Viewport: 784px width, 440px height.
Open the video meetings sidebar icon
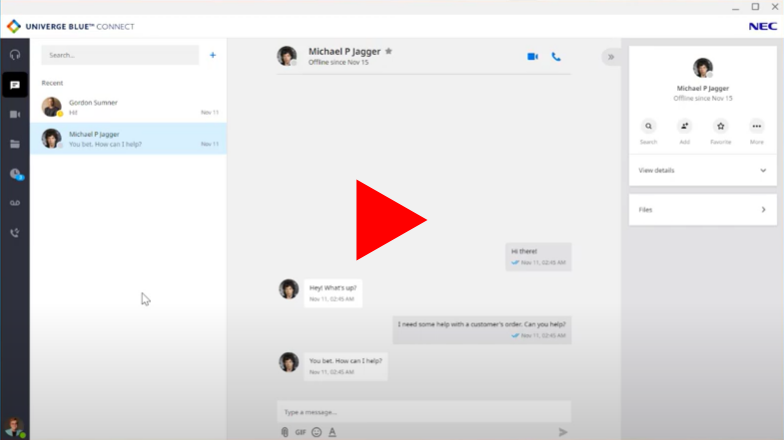point(15,114)
